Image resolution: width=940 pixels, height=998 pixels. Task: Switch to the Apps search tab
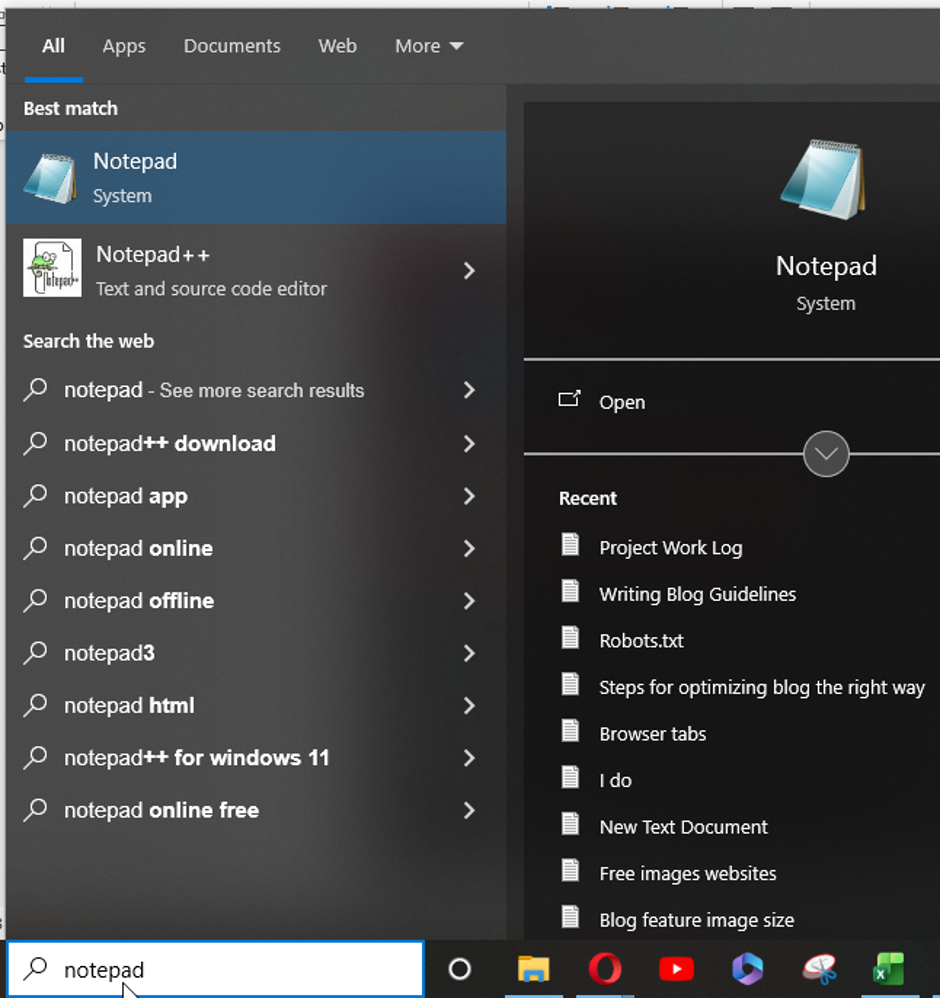click(x=124, y=46)
